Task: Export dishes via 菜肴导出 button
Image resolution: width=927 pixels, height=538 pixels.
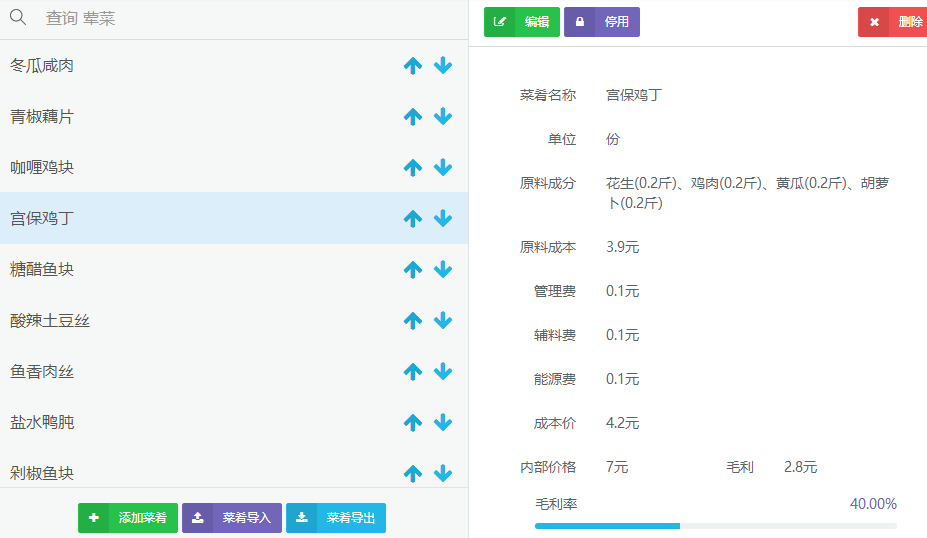Action: point(336,518)
